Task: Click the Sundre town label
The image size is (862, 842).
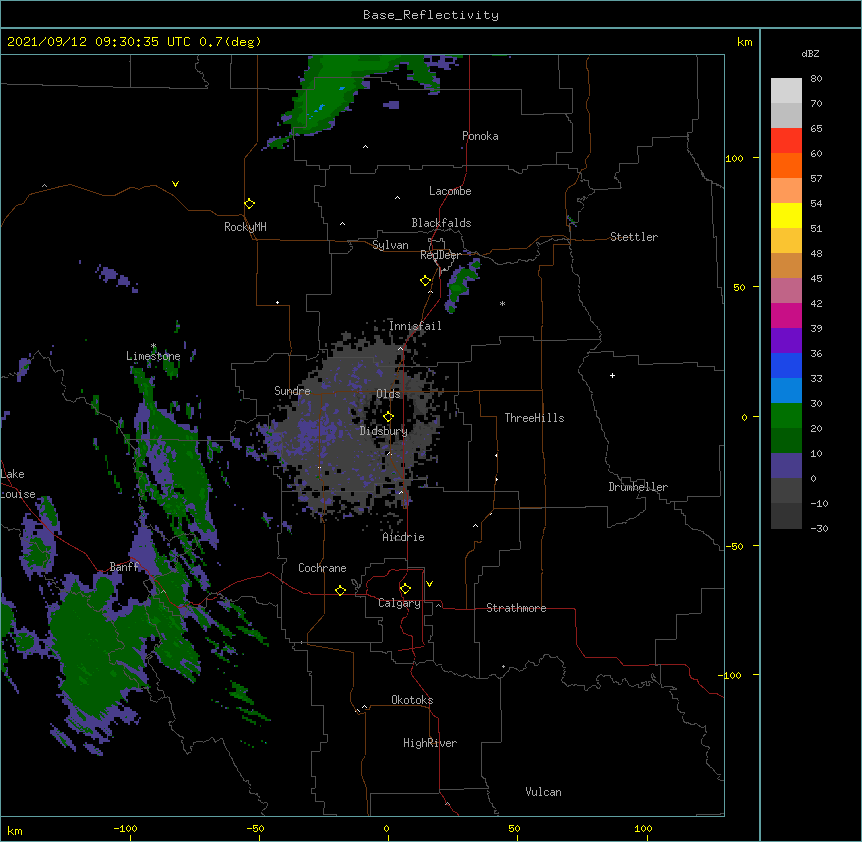Action: 292,391
